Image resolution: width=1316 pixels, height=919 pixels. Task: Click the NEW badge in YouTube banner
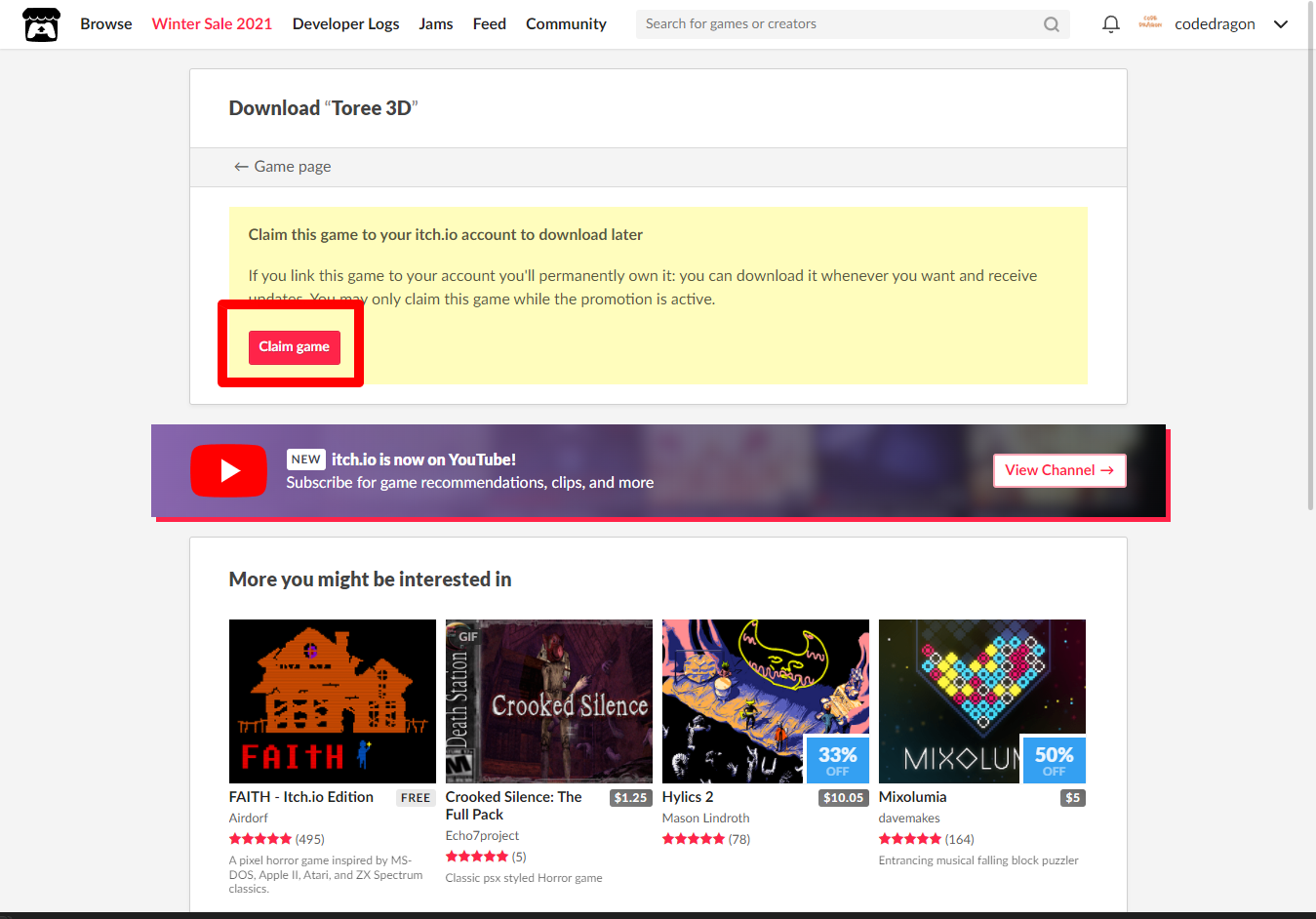coord(305,459)
